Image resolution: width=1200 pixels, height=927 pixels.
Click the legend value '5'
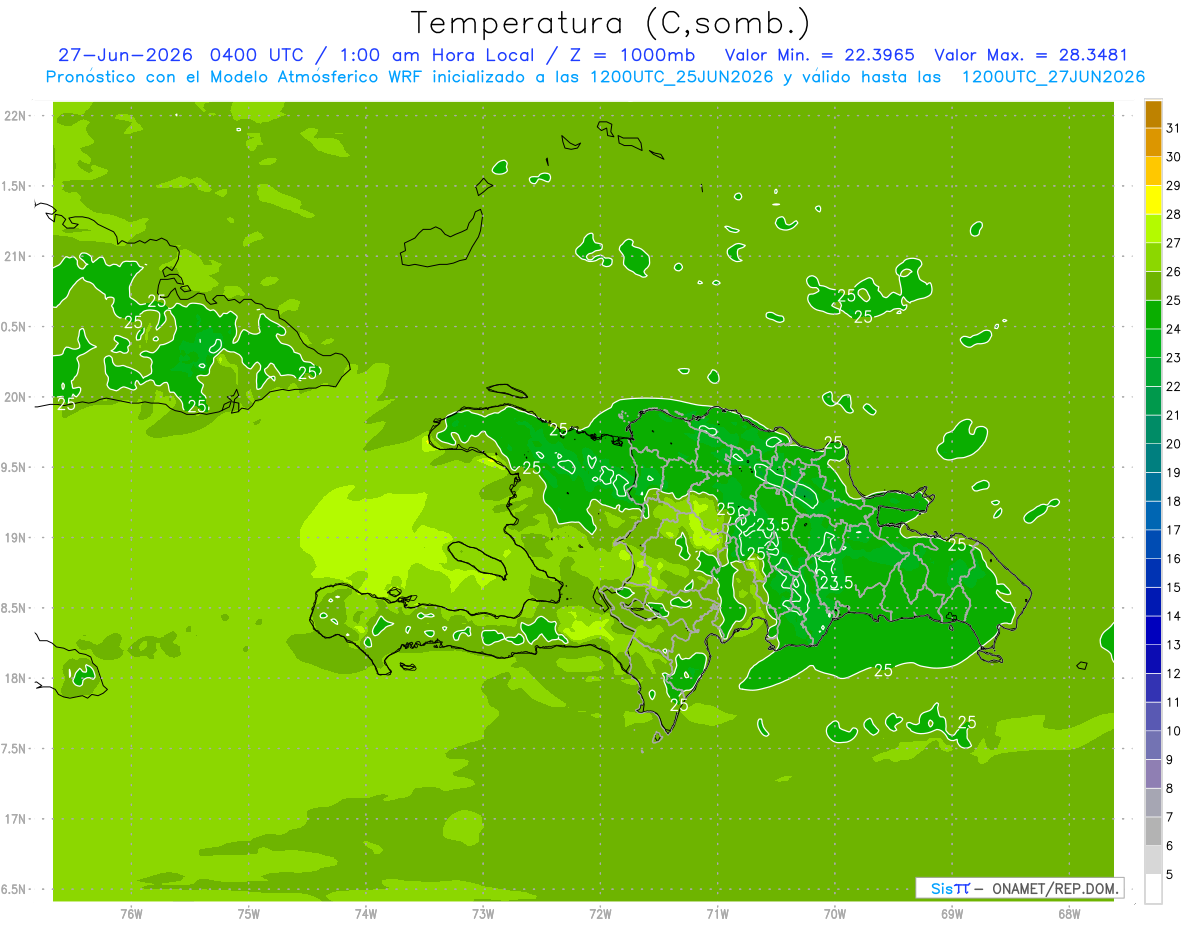(x=1170, y=874)
